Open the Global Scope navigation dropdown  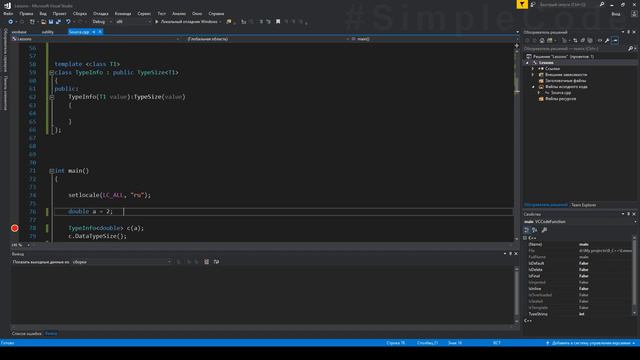pyautogui.click(x=268, y=39)
